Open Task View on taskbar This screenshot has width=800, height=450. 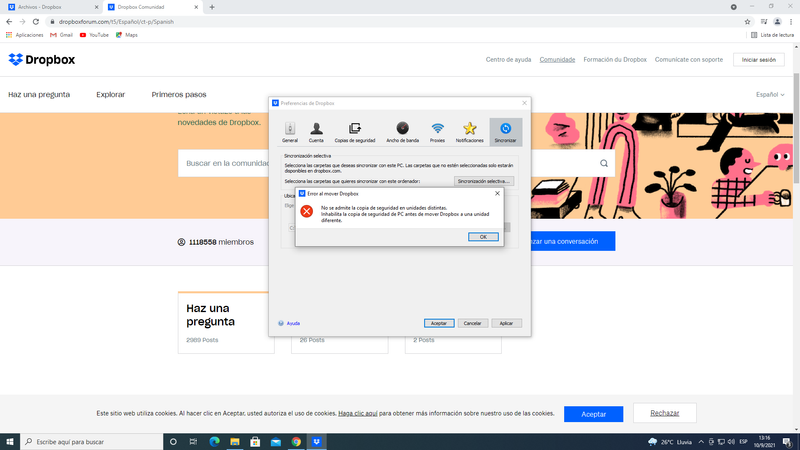click(x=193, y=442)
